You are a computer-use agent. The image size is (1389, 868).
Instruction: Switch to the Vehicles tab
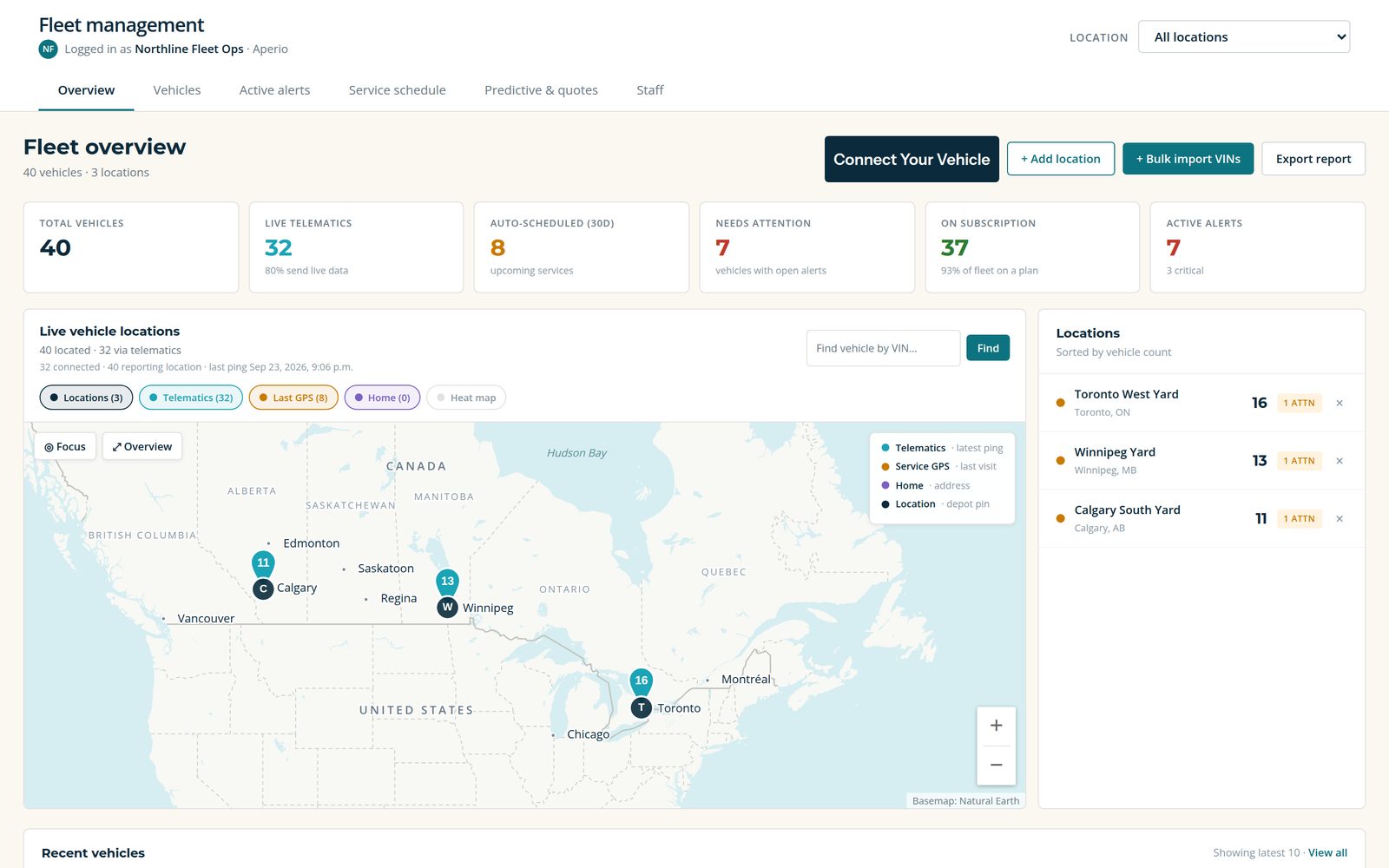177,90
